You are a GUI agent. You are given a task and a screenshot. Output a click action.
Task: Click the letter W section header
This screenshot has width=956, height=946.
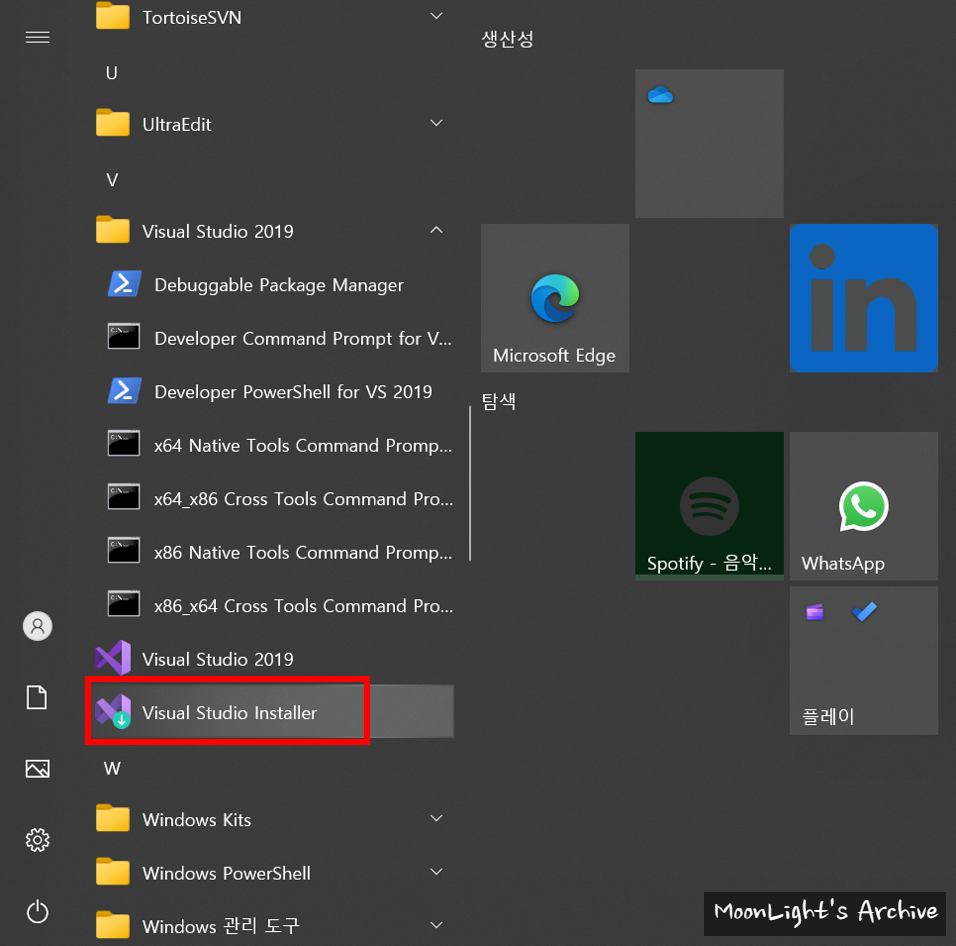[112, 768]
